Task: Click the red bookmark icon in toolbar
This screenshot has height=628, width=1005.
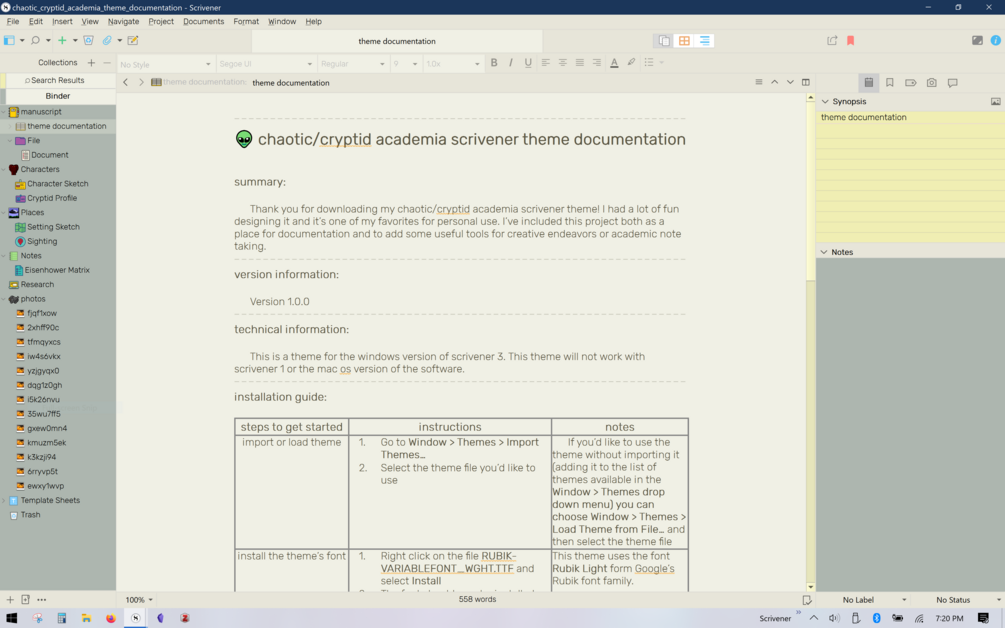Action: pyautogui.click(x=851, y=40)
